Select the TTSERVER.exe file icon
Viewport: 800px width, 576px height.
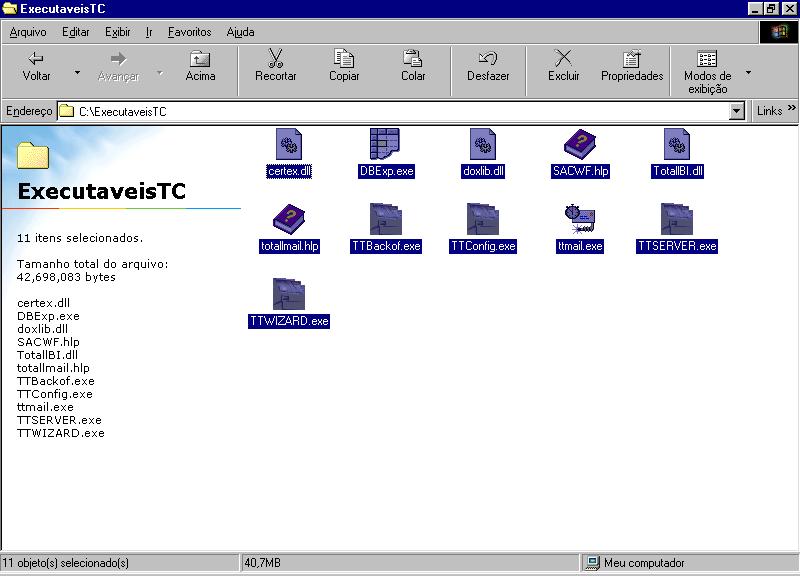(x=677, y=219)
